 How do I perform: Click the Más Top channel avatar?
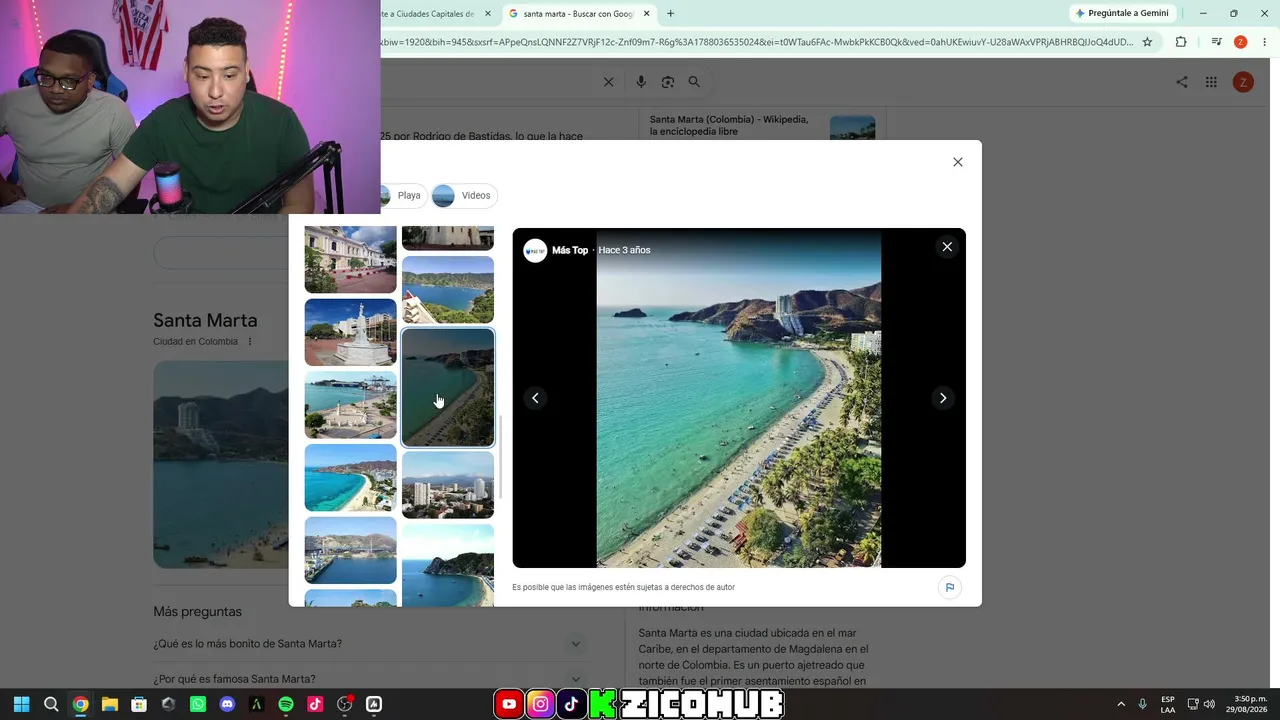click(x=535, y=250)
